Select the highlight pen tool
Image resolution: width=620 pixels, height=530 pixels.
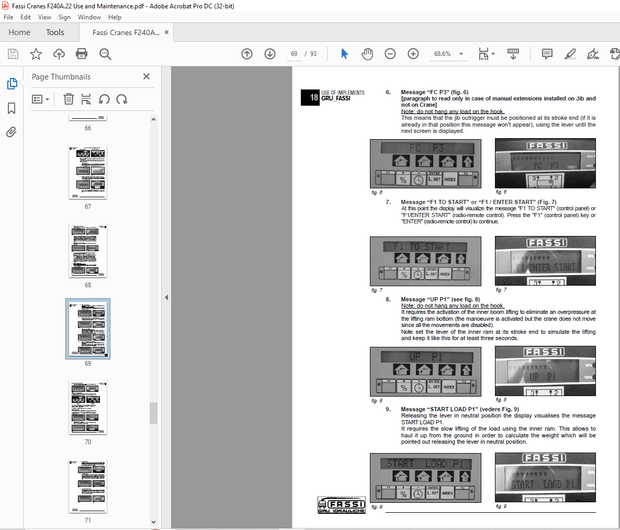(x=570, y=54)
